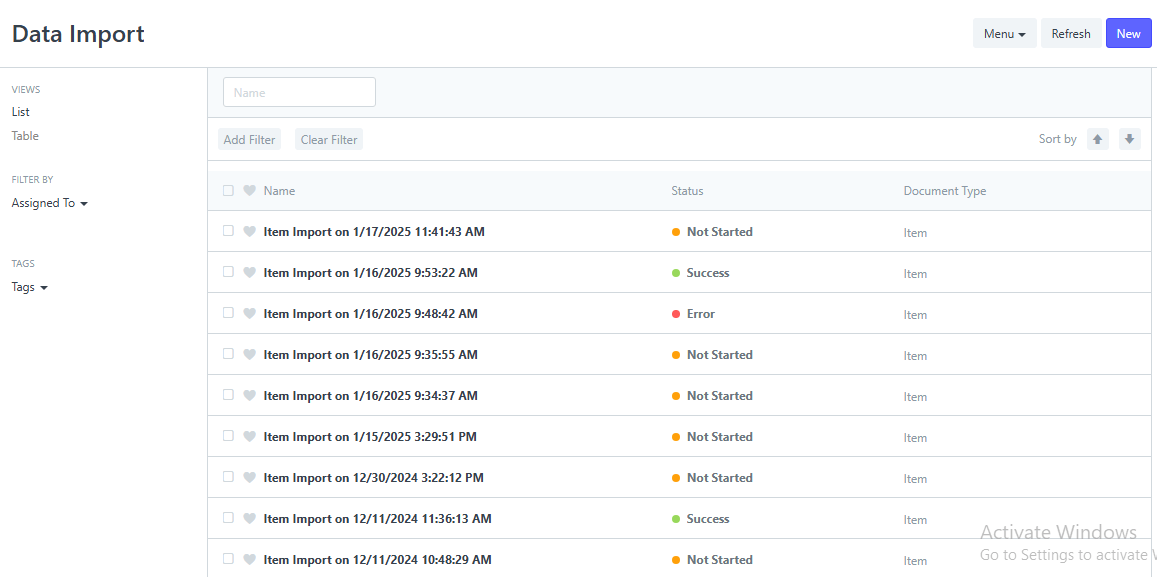The height and width of the screenshot is (577, 1157).
Task: Sort list in descending order arrow
Action: 1130,139
